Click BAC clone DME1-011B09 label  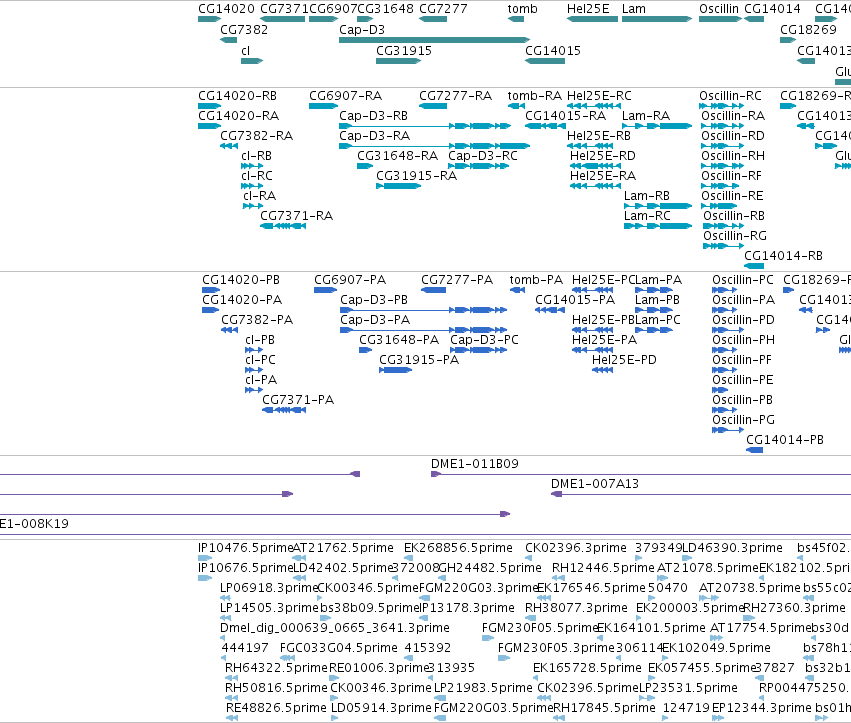pyautogui.click(x=474, y=464)
